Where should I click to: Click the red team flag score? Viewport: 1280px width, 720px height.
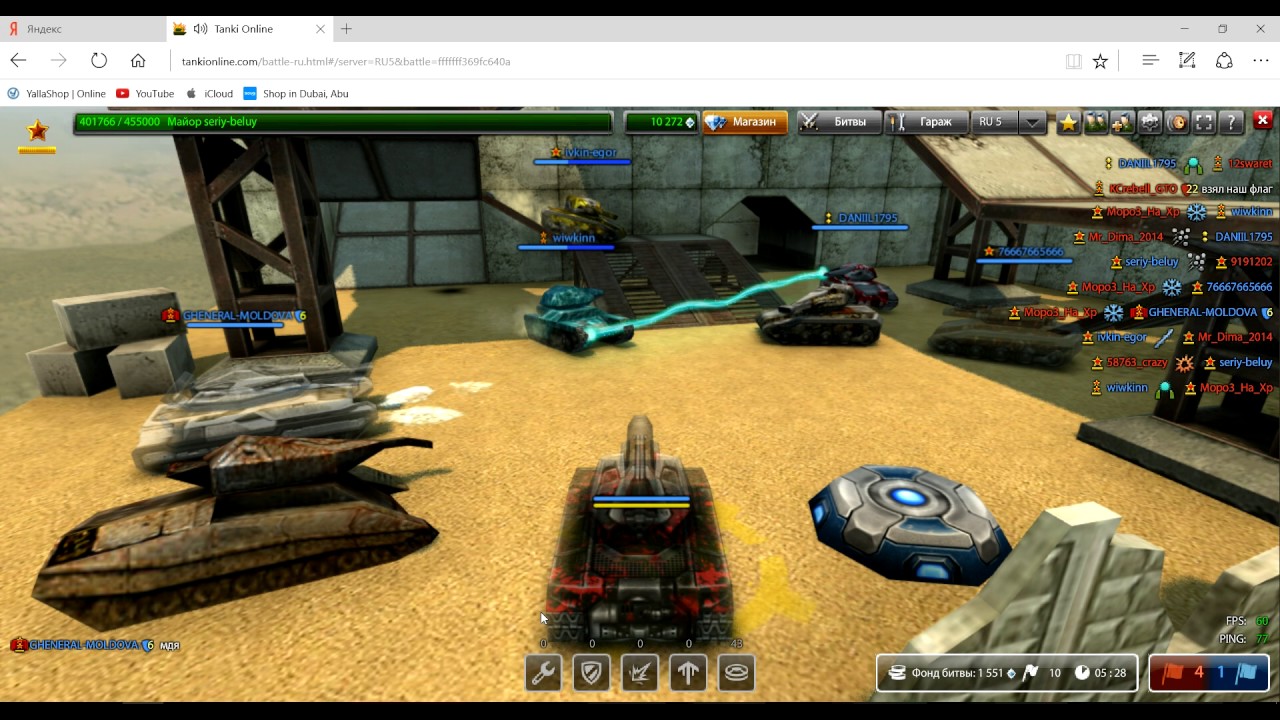[x=1180, y=673]
